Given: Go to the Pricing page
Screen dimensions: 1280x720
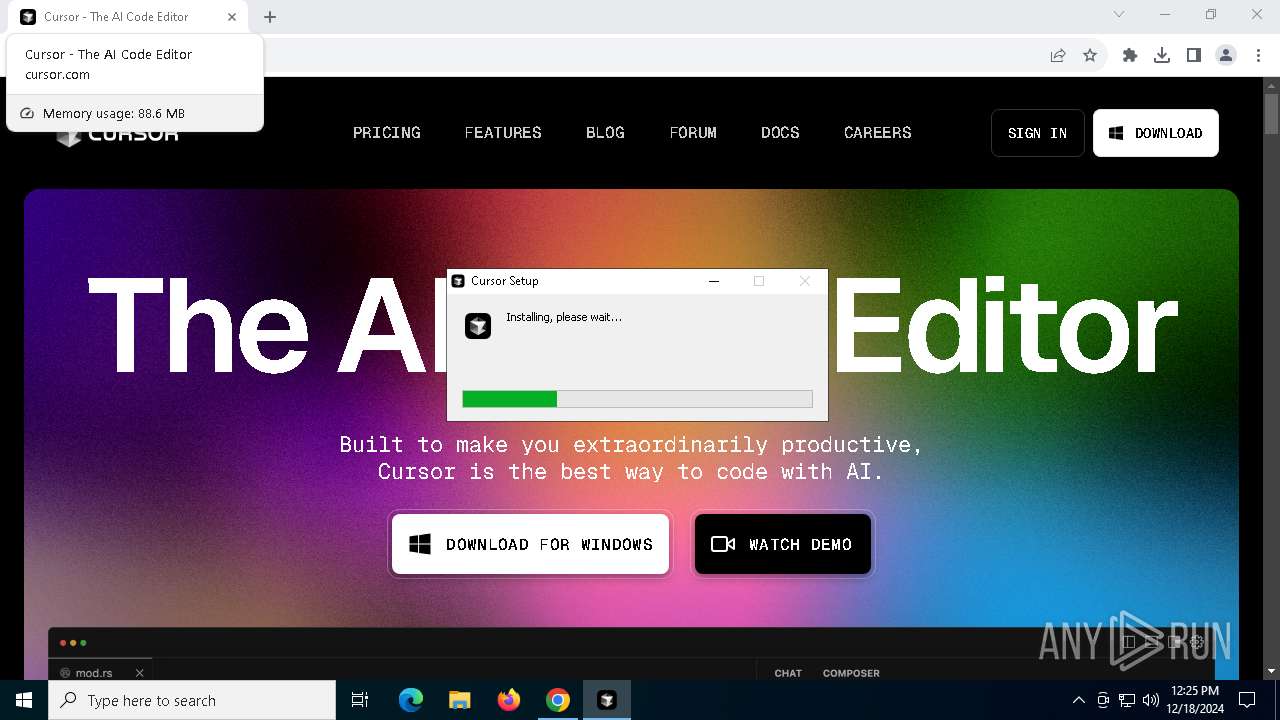Looking at the screenshot, I should [386, 133].
